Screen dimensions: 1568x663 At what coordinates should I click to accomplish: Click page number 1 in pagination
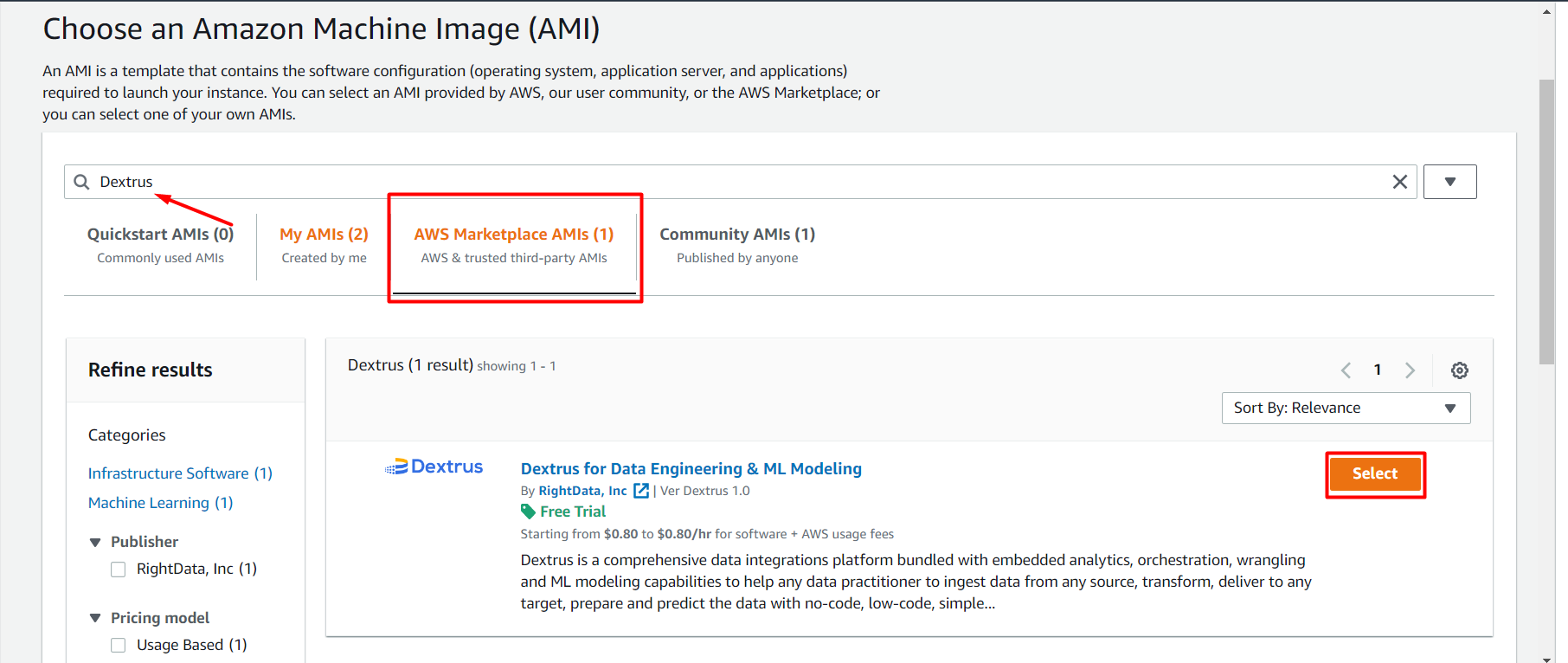click(x=1378, y=370)
